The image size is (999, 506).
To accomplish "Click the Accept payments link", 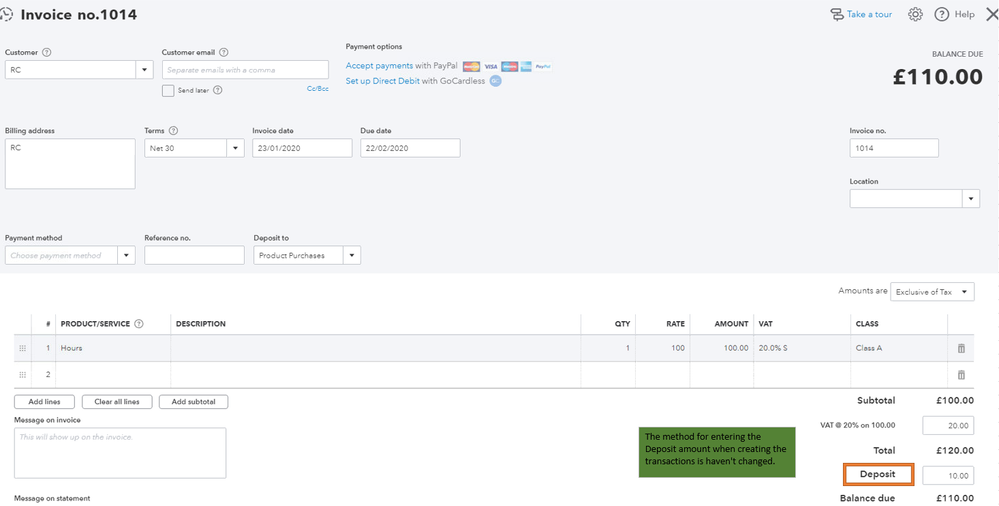I will (379, 66).
